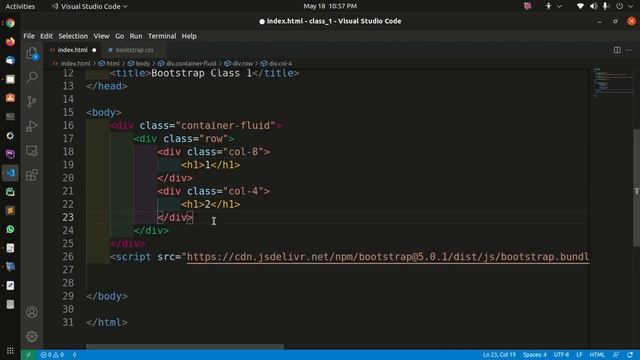This screenshot has width=640, height=360.
Task: Change encoding via UTF-8 in status bar
Action: pos(561,355)
